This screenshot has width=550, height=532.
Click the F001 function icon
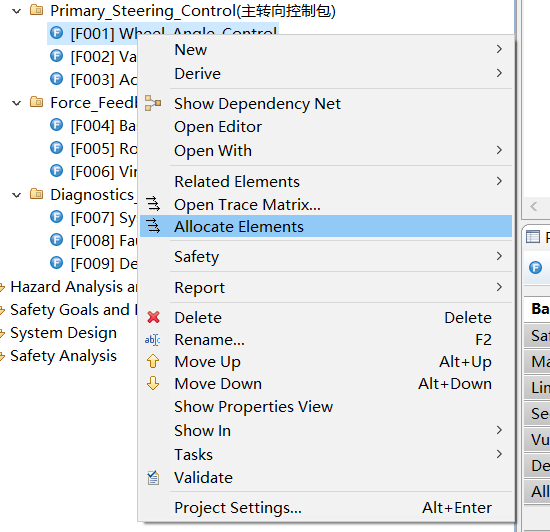pyautogui.click(x=56, y=33)
